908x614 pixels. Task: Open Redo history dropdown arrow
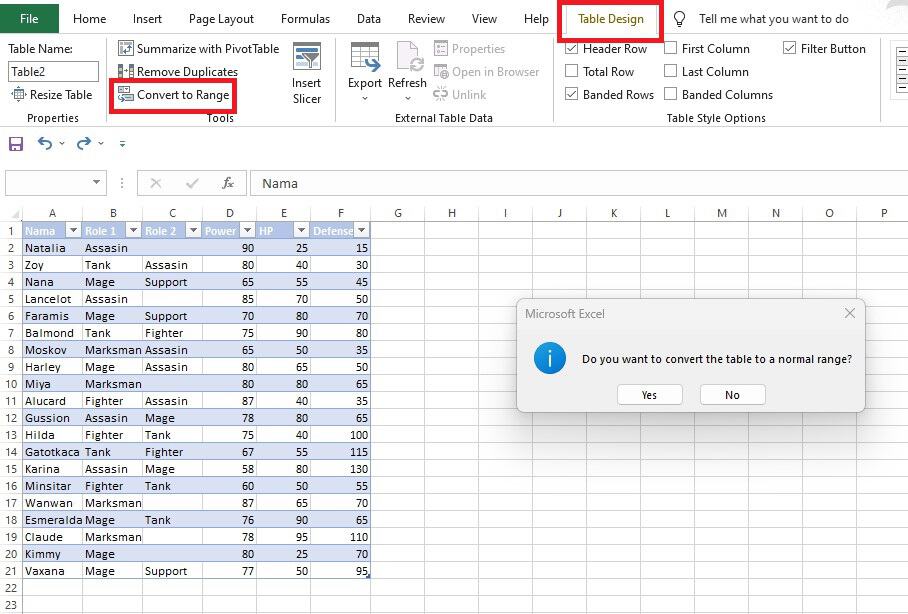(101, 143)
